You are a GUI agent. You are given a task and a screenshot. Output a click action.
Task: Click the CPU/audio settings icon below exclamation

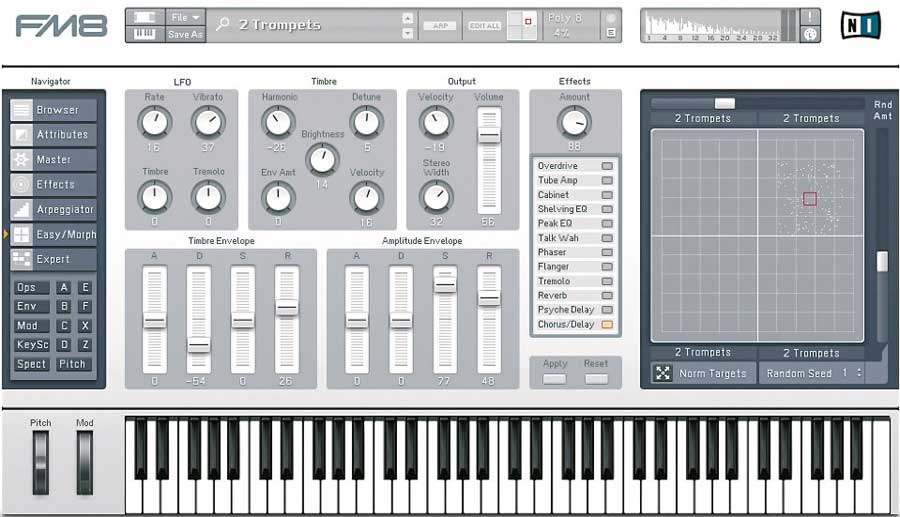tap(810, 34)
